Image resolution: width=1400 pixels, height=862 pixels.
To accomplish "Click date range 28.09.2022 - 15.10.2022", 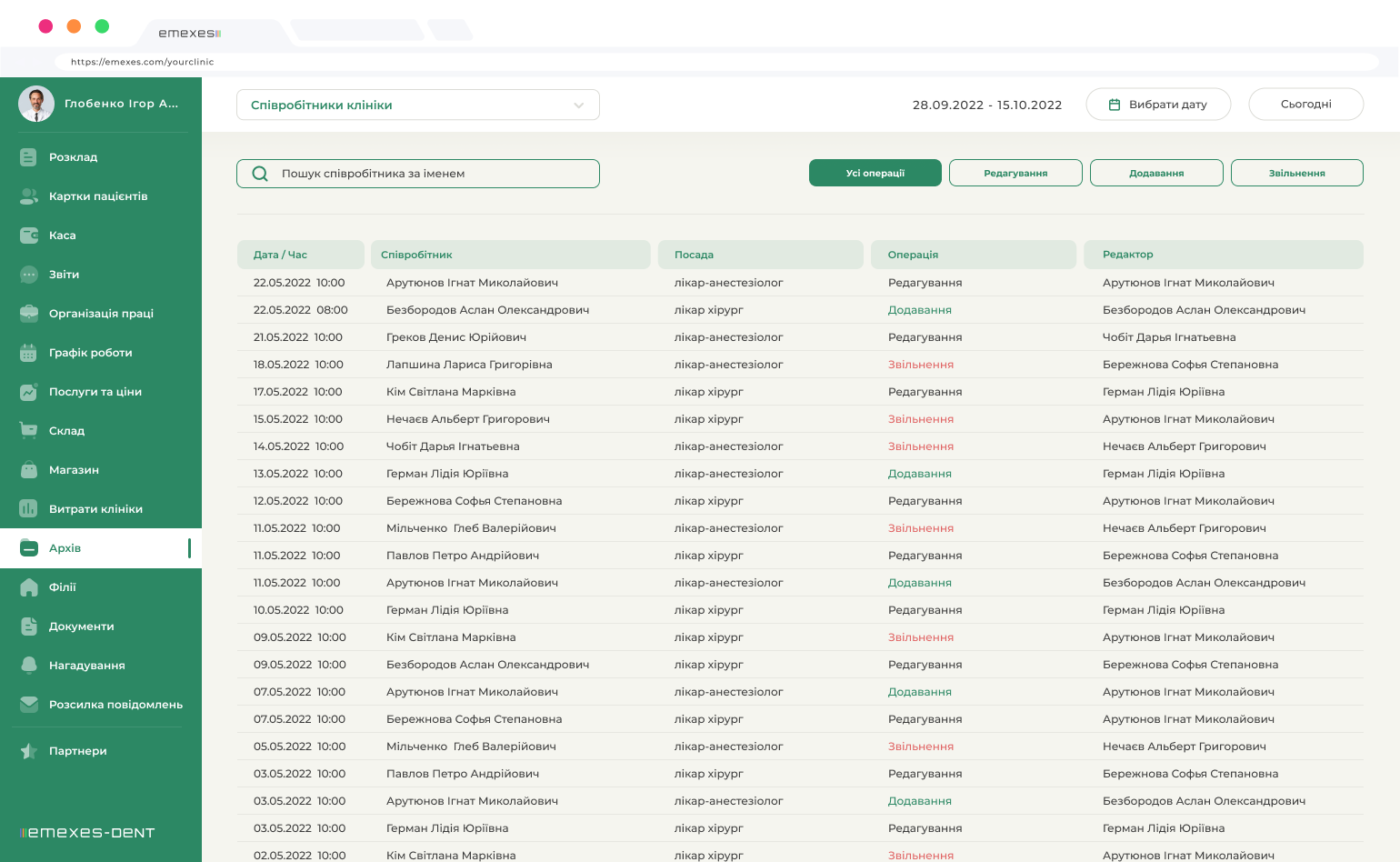I will tap(987, 105).
